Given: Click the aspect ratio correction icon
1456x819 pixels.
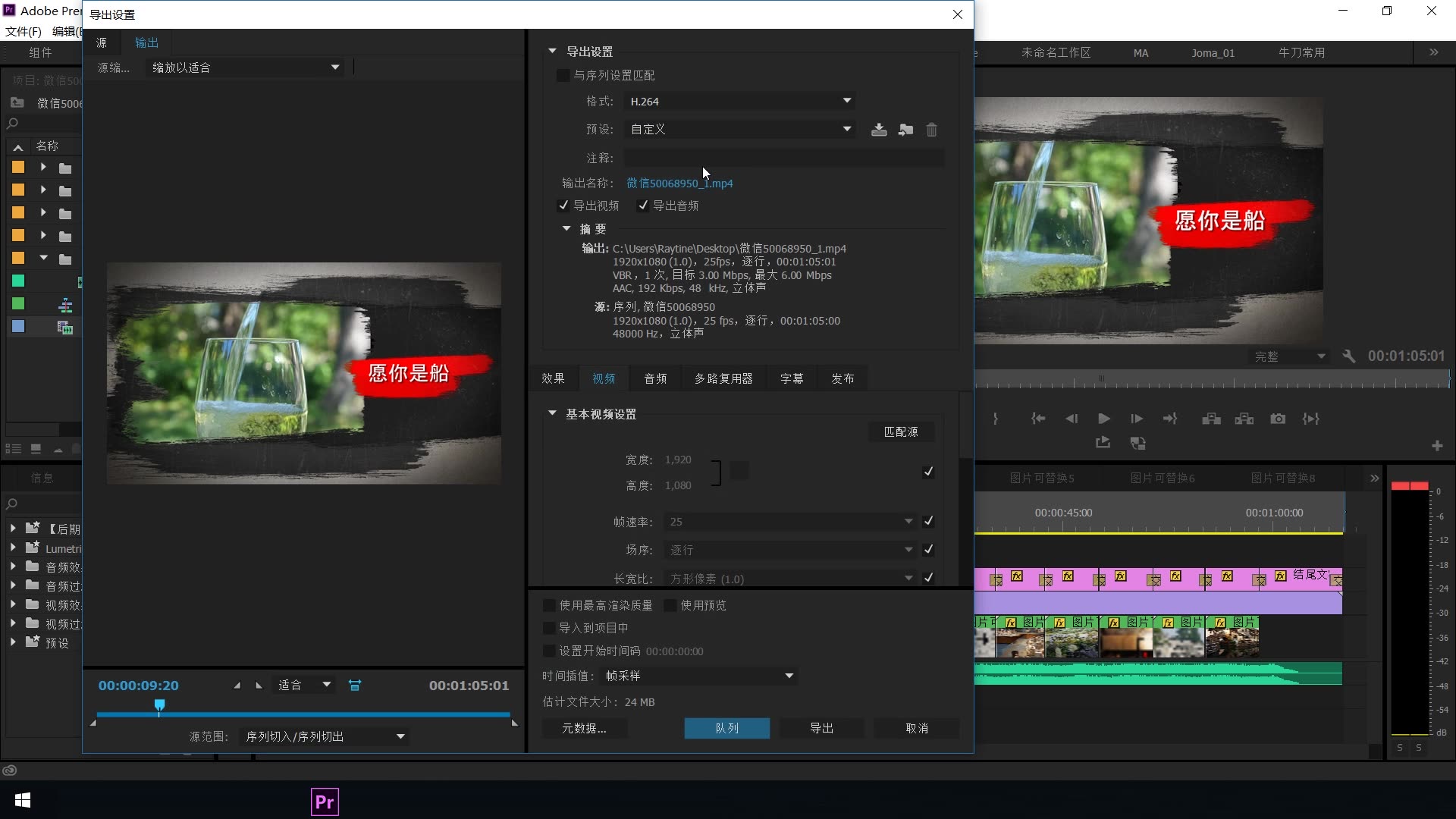Looking at the screenshot, I should pos(354,686).
